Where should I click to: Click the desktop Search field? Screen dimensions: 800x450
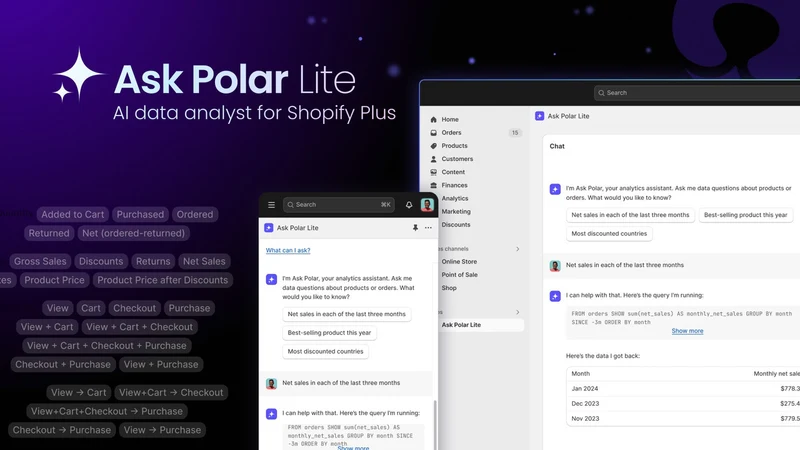[x=697, y=93]
